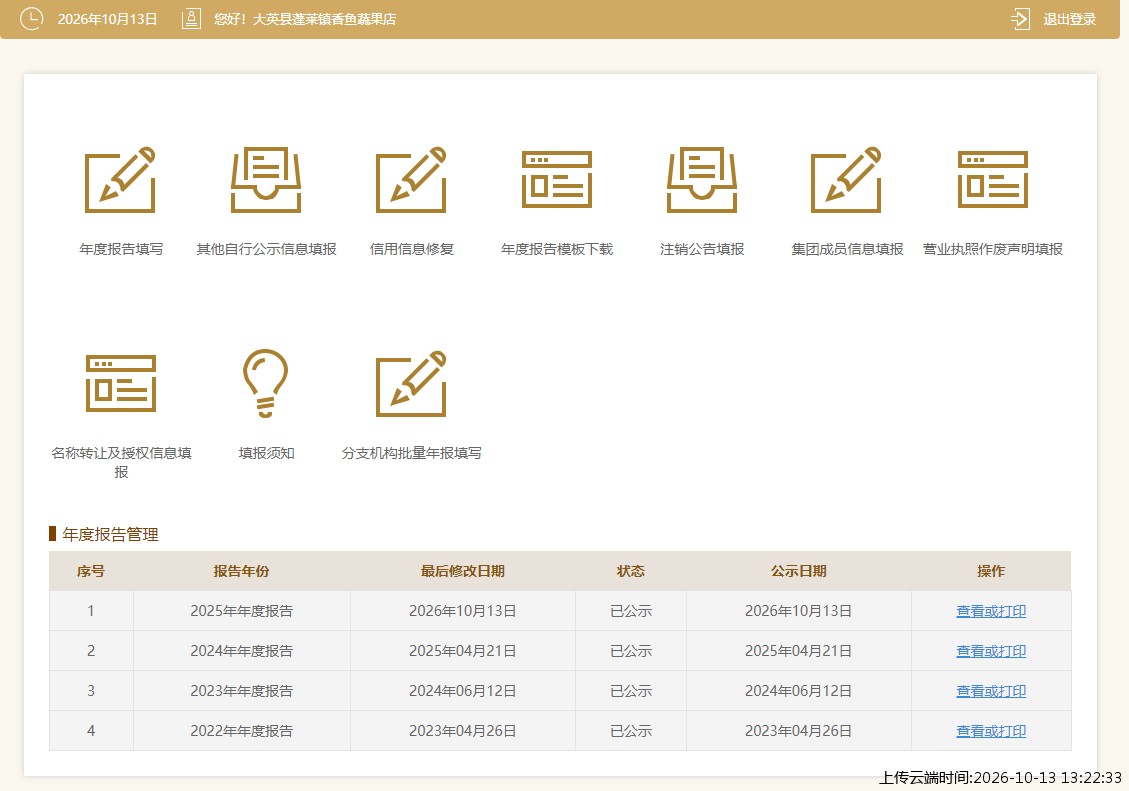The height and width of the screenshot is (791, 1129).
Task: Click the 其他自行公示信息填报 label
Action: tap(266, 249)
